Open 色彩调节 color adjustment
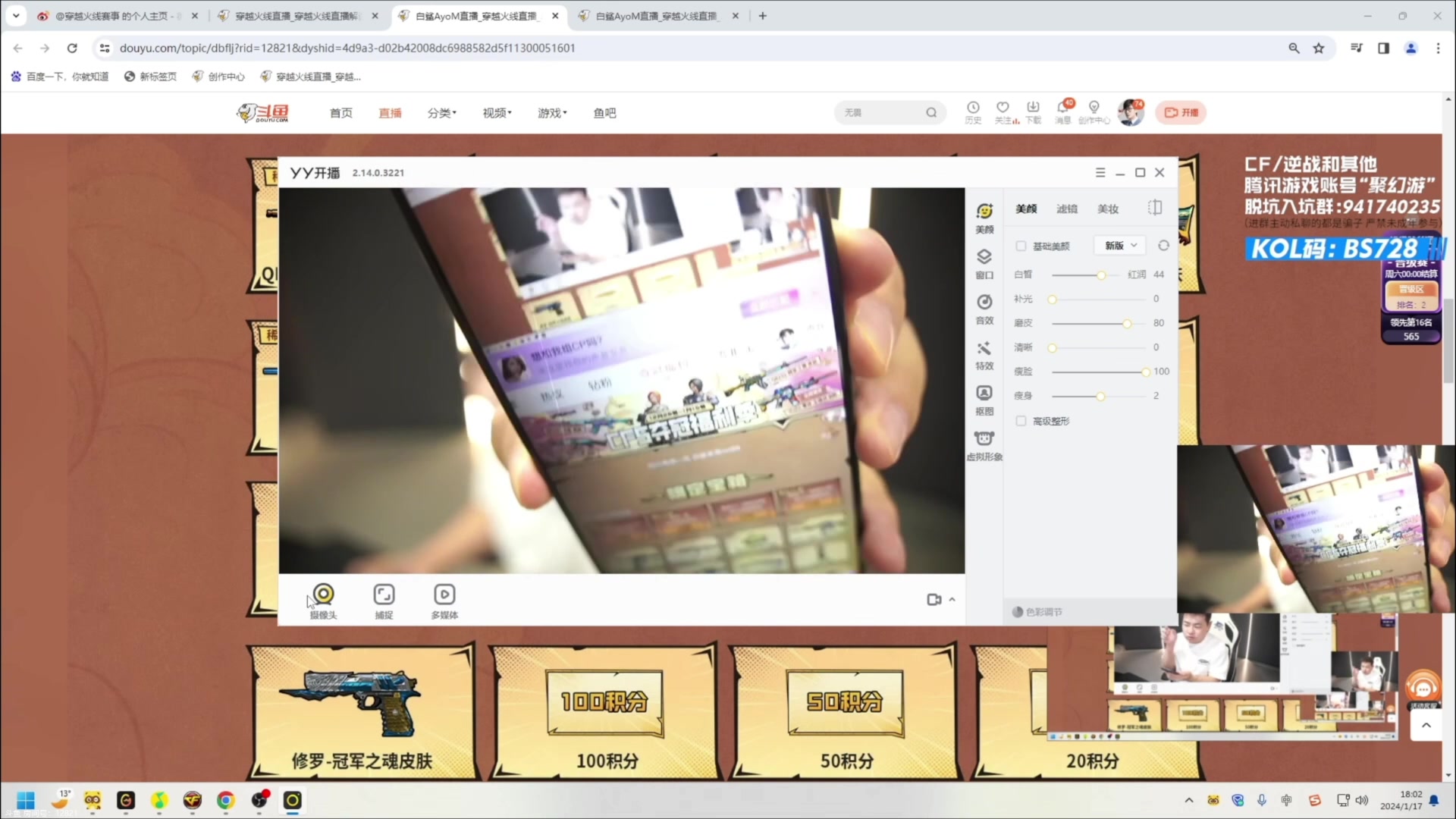Image resolution: width=1456 pixels, height=819 pixels. pyautogui.click(x=1037, y=611)
